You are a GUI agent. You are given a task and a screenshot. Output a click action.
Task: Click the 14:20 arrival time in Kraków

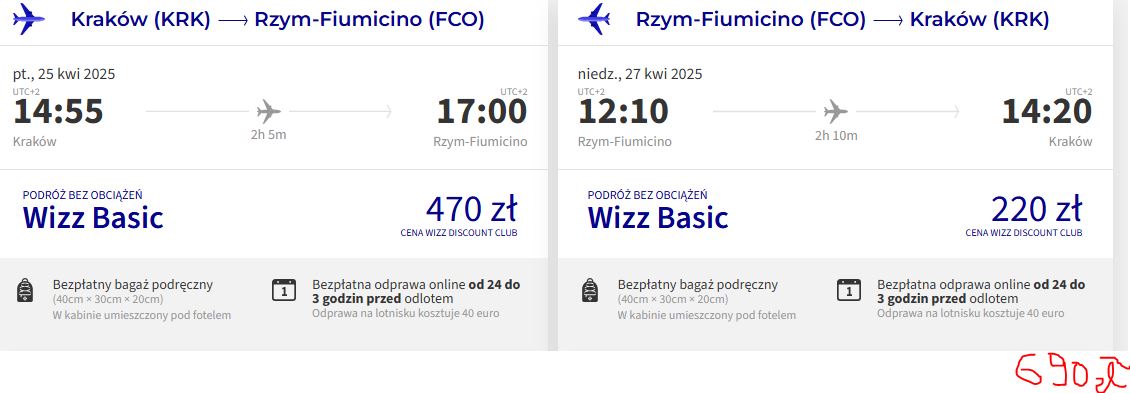click(1047, 112)
